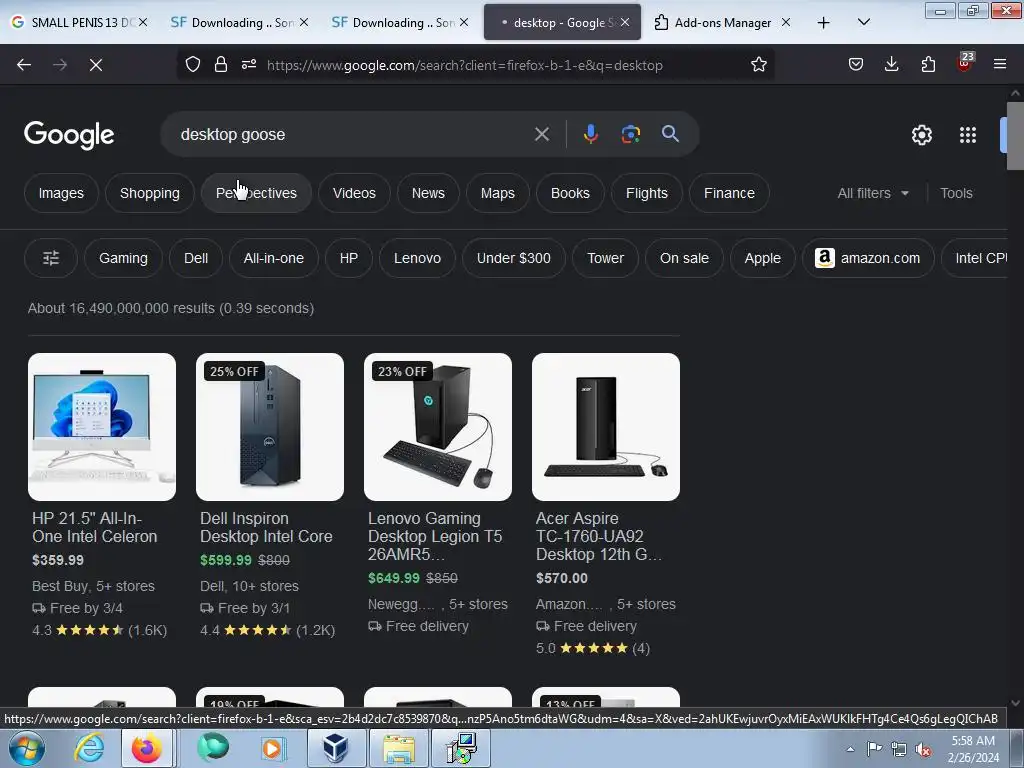This screenshot has width=1024, height=768.
Task: Go to the Google logo homepage
Action: coord(69,135)
